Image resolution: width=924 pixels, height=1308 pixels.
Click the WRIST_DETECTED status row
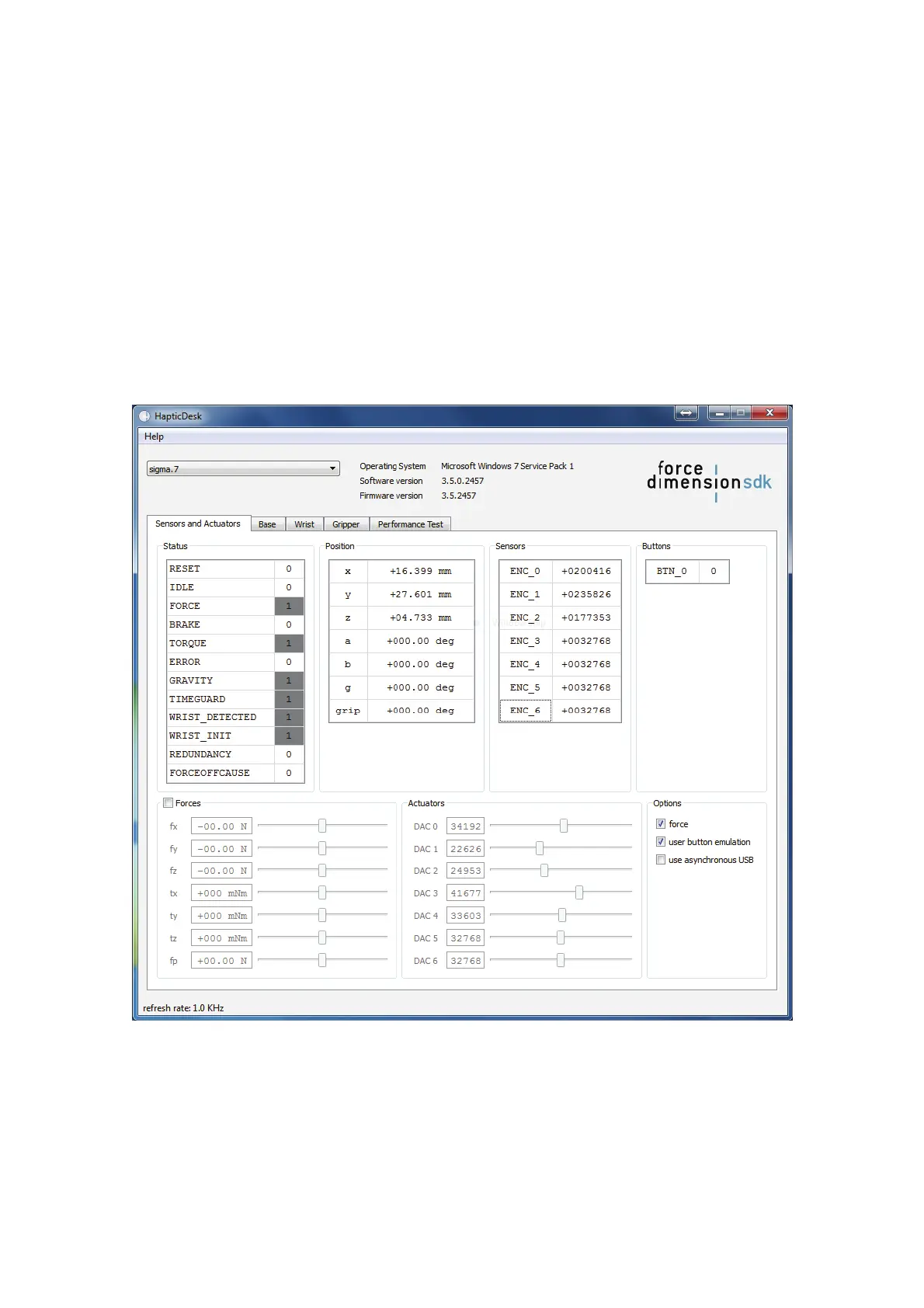[235, 717]
